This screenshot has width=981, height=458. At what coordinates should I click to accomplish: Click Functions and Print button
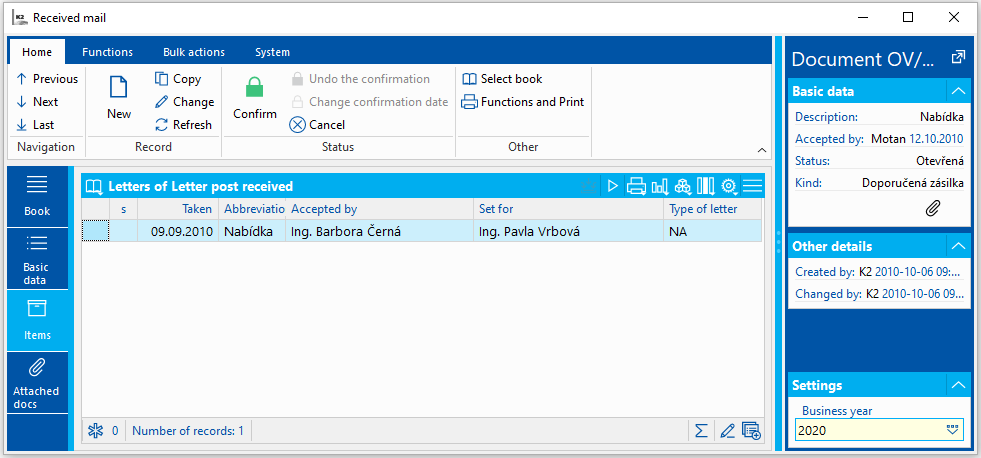[522, 102]
